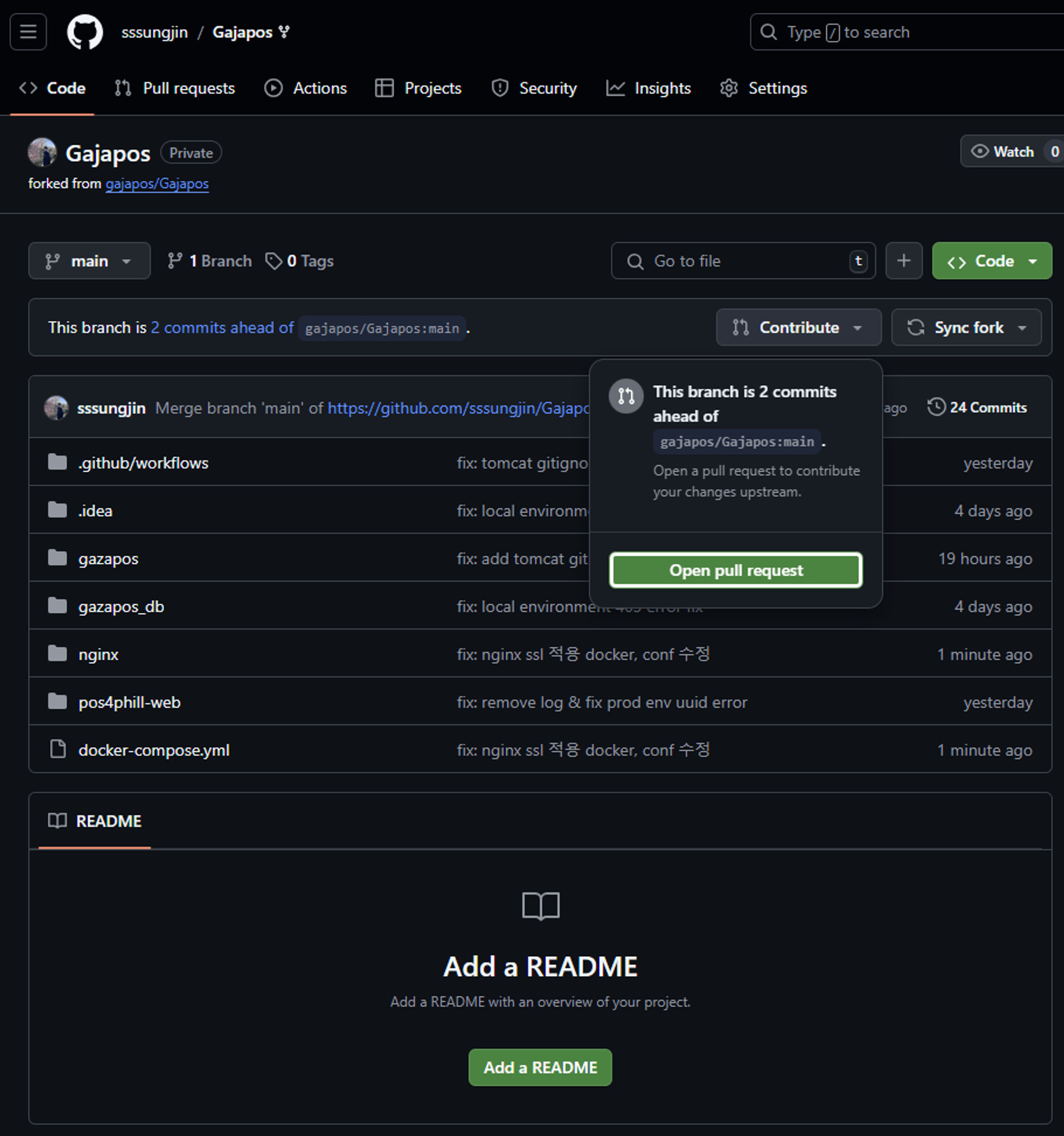
Task: Click the plus add file icon
Action: [903, 261]
